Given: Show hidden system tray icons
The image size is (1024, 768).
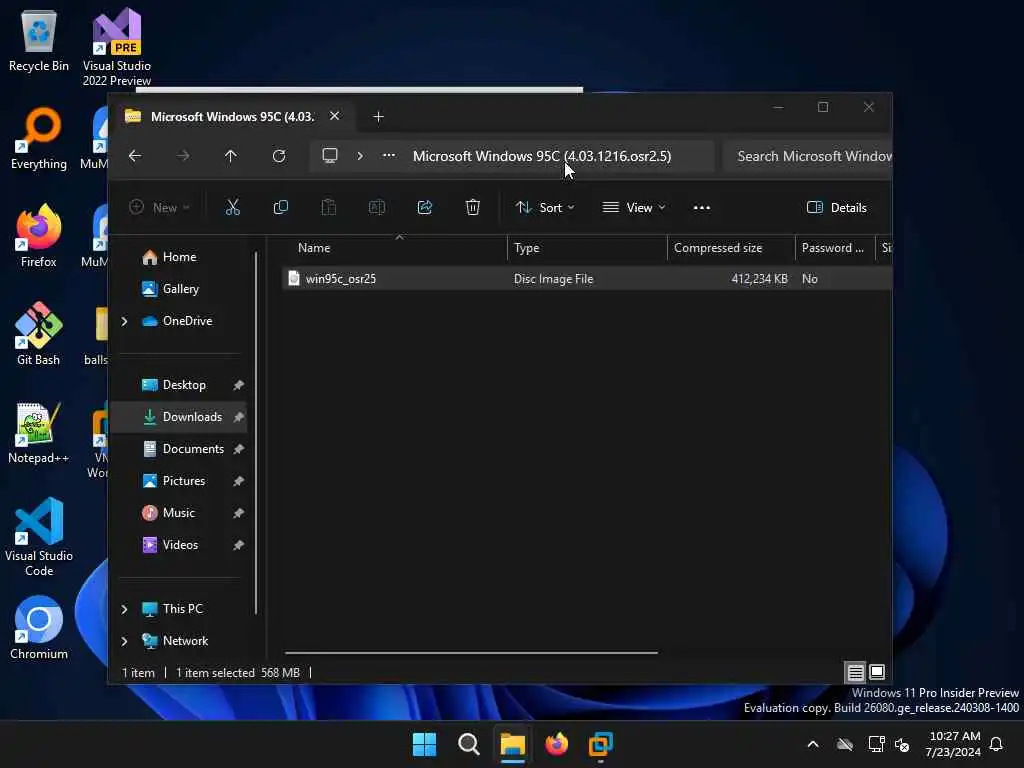Looking at the screenshot, I should pyautogui.click(x=813, y=744).
